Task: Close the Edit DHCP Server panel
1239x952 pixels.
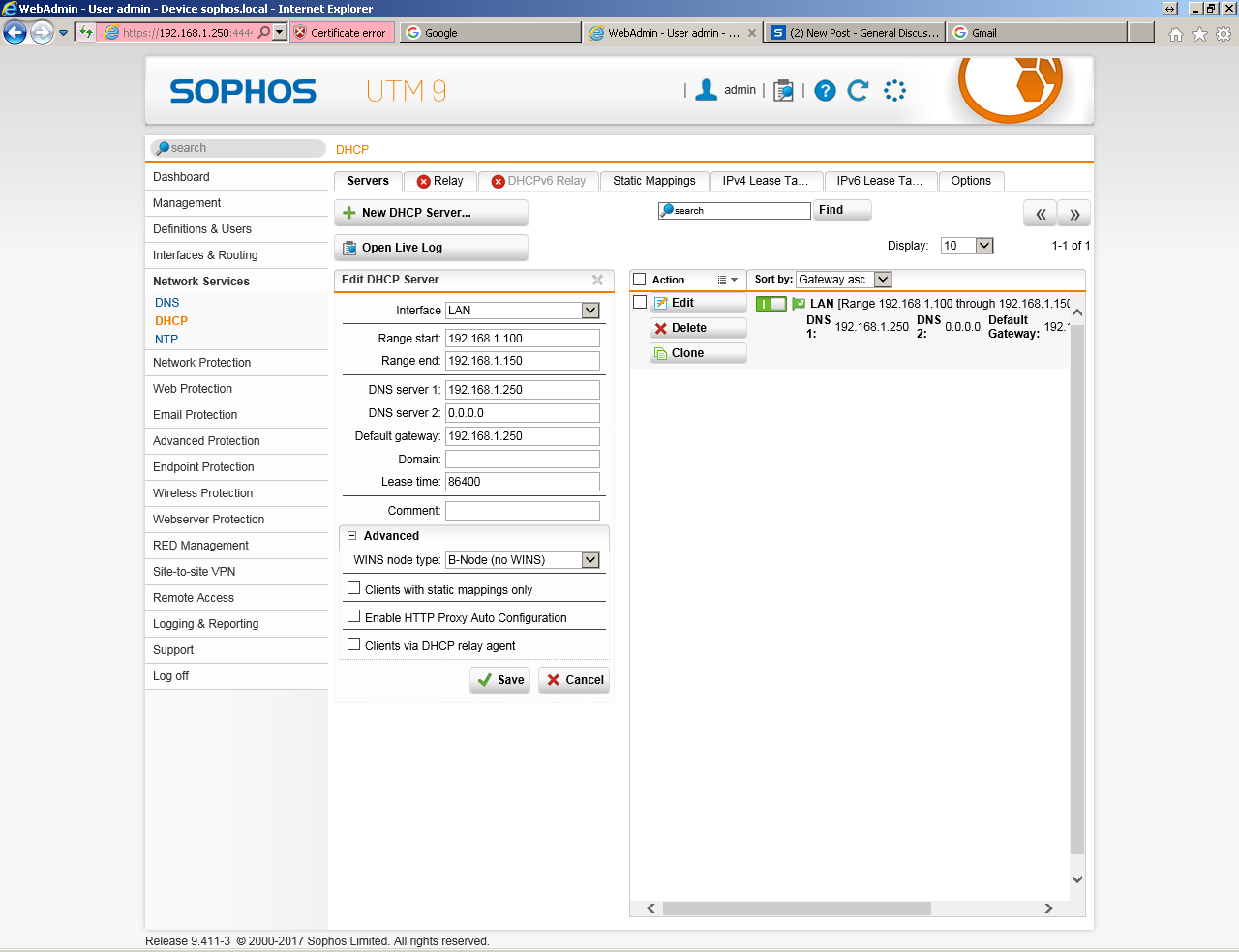Action: click(x=597, y=280)
